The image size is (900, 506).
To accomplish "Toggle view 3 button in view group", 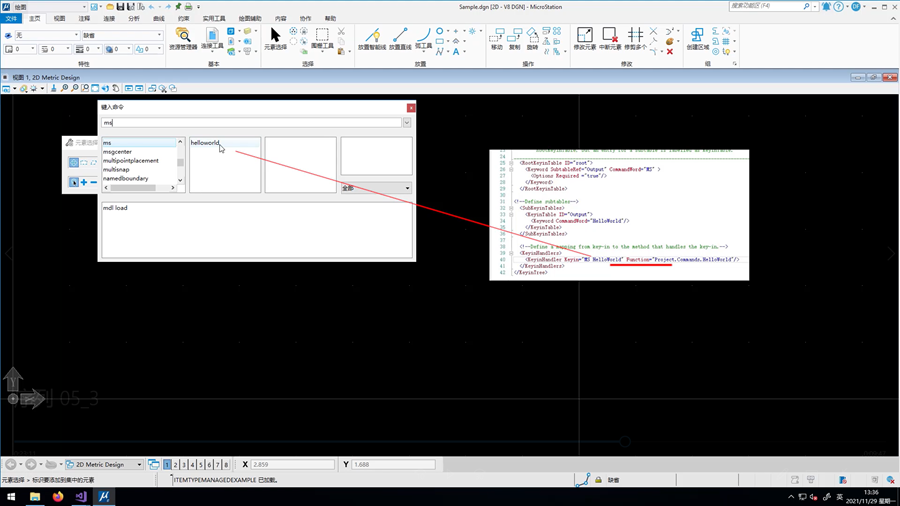I will (x=184, y=465).
